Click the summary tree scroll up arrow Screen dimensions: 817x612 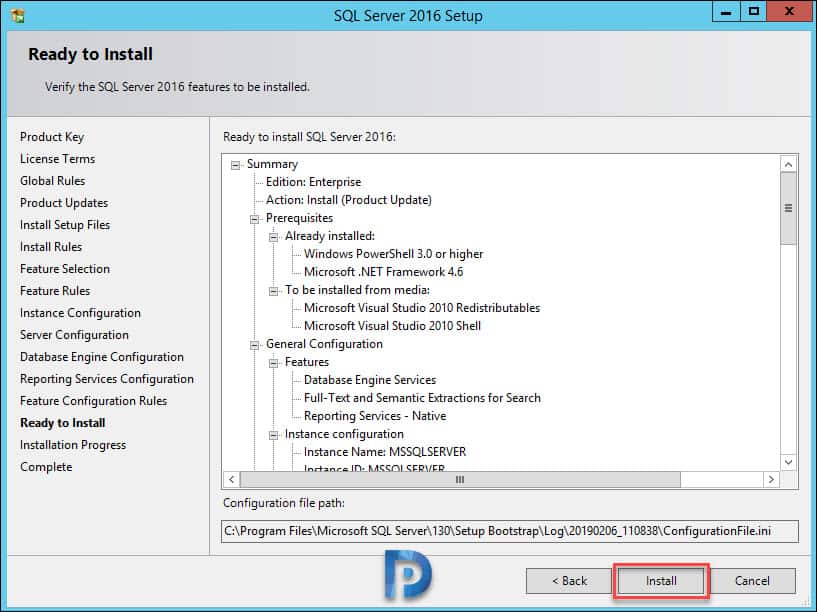tap(788, 165)
